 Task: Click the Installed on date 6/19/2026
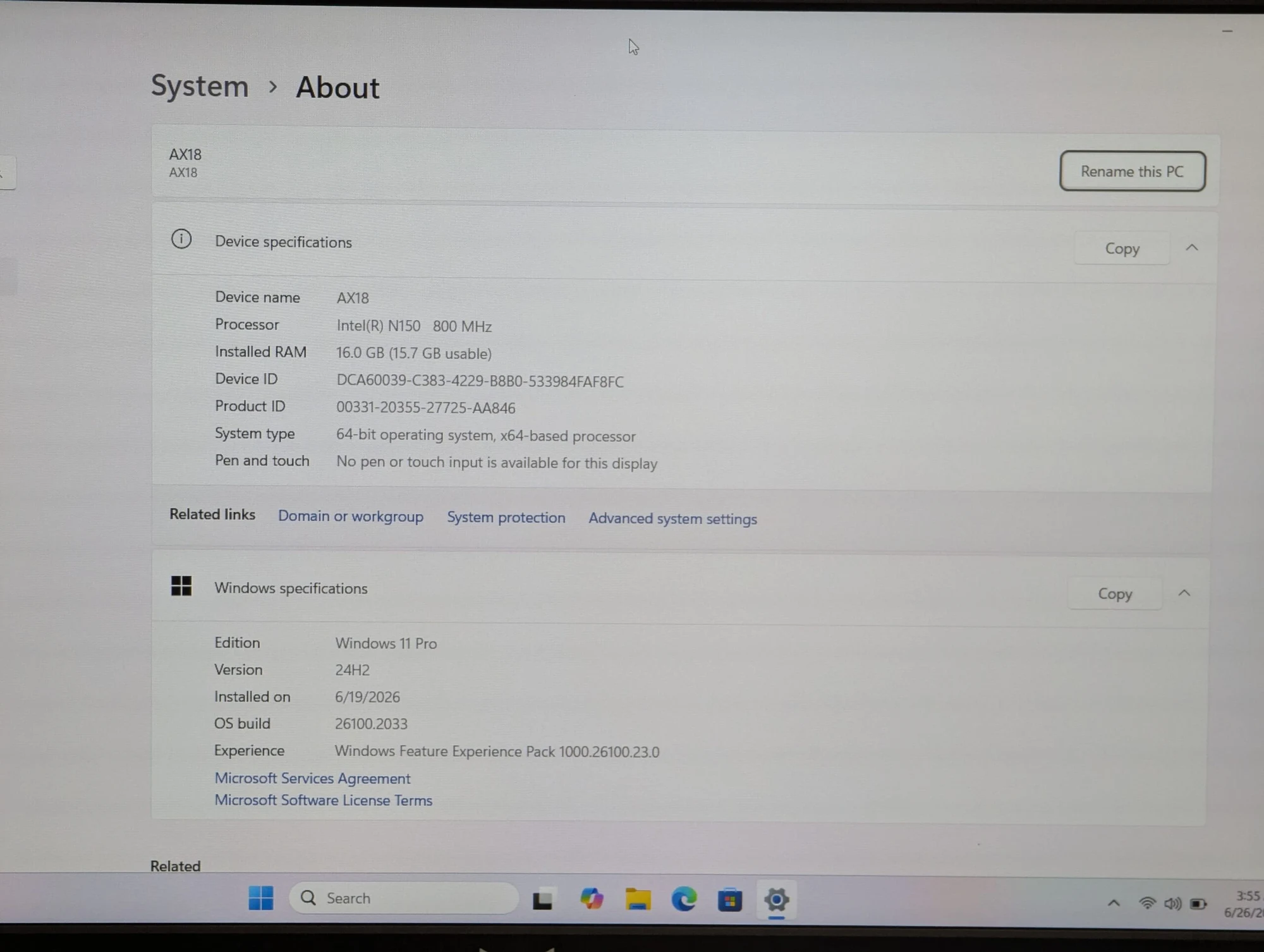pyautogui.click(x=367, y=697)
